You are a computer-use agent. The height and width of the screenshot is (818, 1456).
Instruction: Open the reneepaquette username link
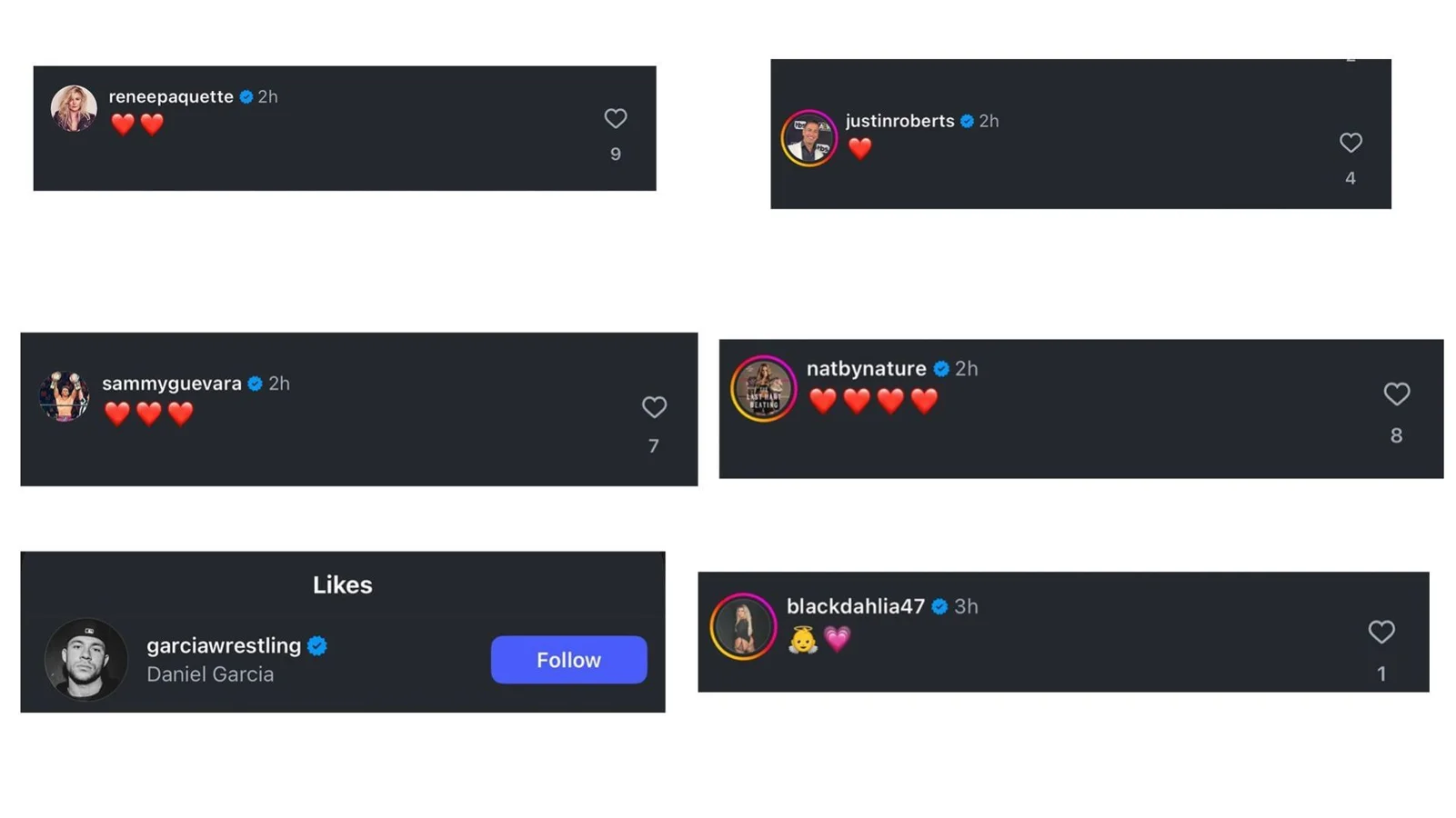tap(171, 96)
